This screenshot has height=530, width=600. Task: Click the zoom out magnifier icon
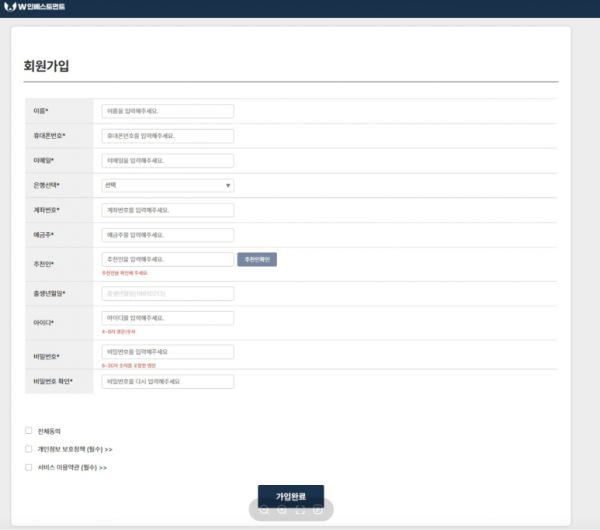[x=264, y=510]
